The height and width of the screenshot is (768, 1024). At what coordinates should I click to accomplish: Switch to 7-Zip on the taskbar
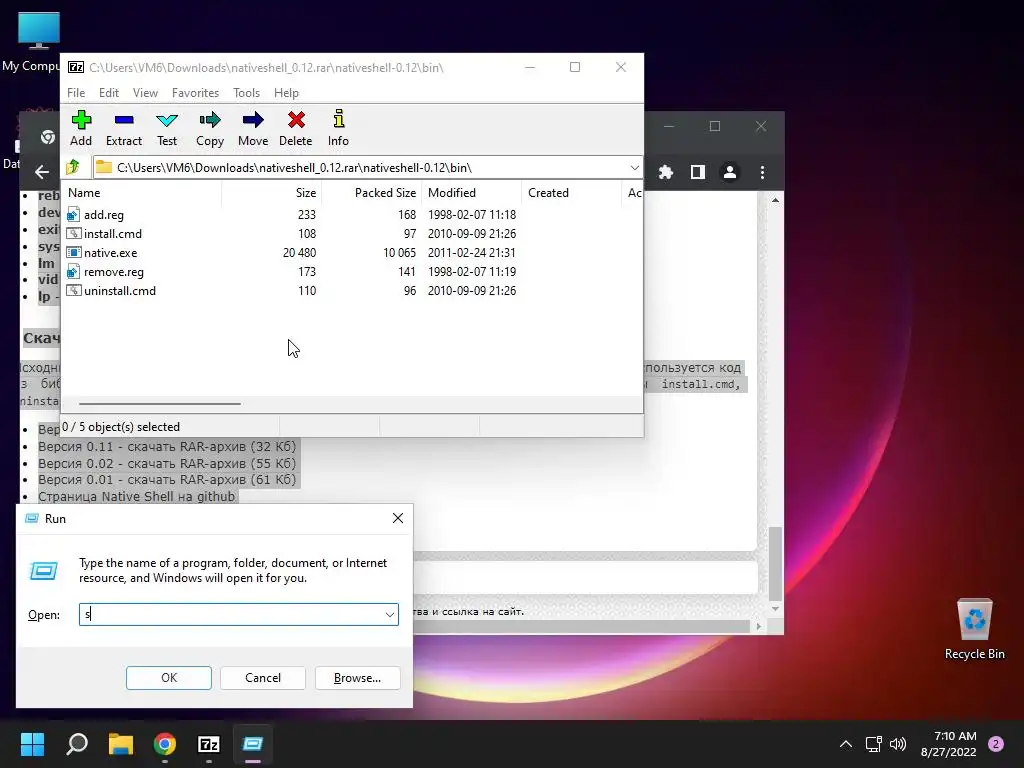(x=208, y=744)
